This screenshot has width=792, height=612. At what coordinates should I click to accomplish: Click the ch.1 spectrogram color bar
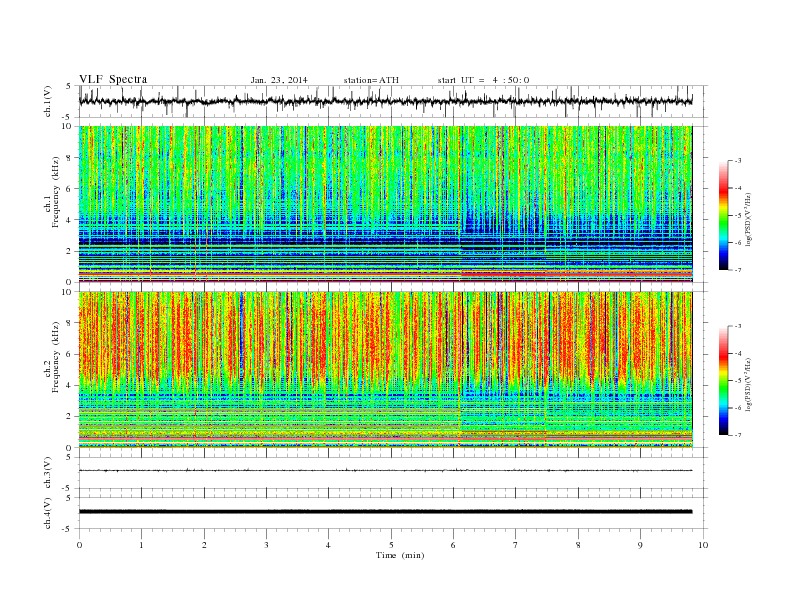click(723, 216)
